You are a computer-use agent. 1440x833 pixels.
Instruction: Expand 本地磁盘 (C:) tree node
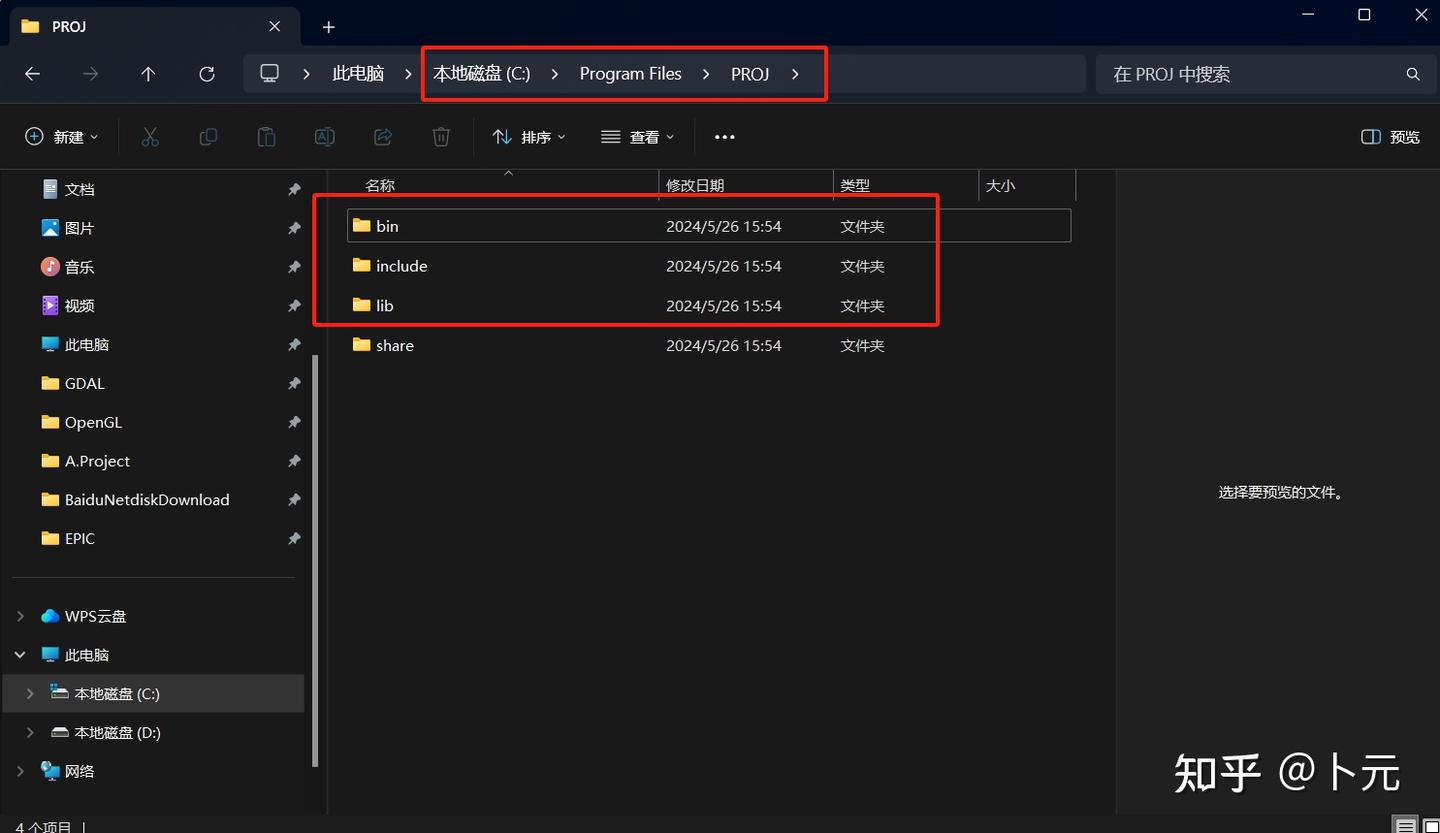tap(30, 694)
